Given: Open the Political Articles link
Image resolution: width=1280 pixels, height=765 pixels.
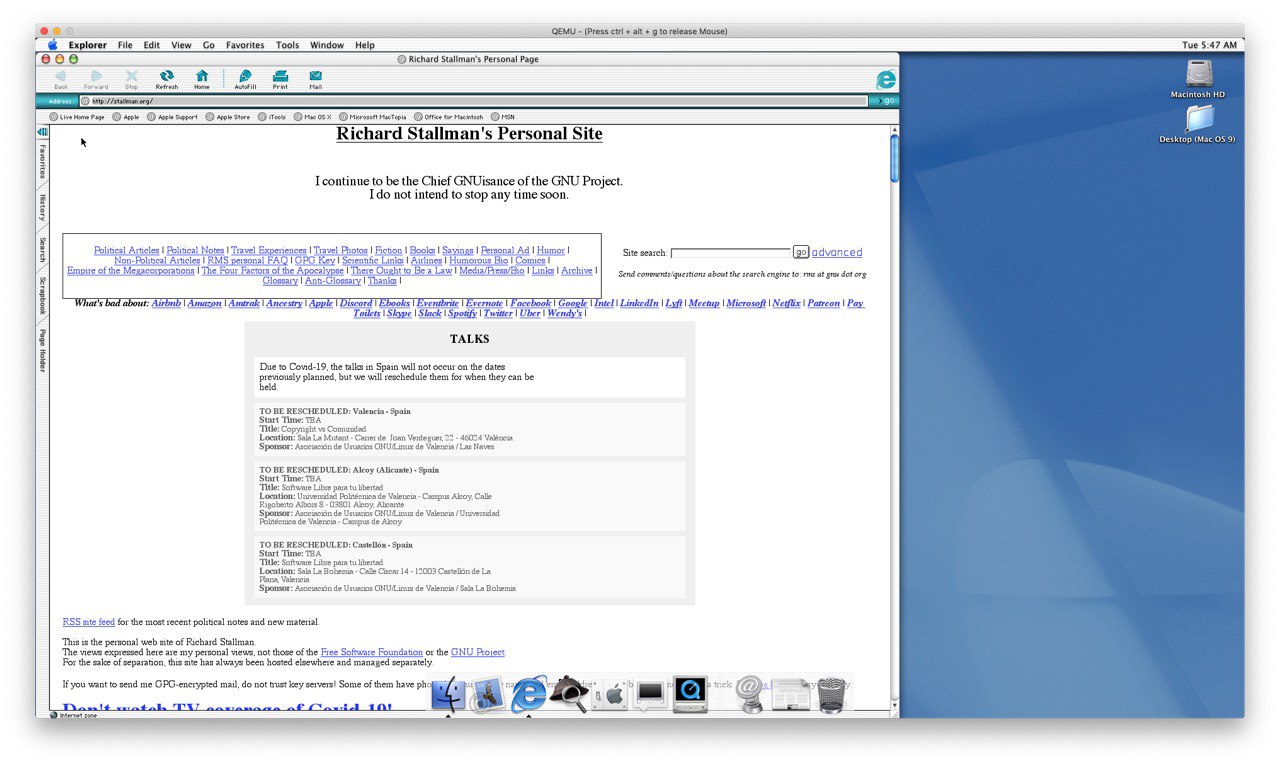Looking at the screenshot, I should [126, 250].
